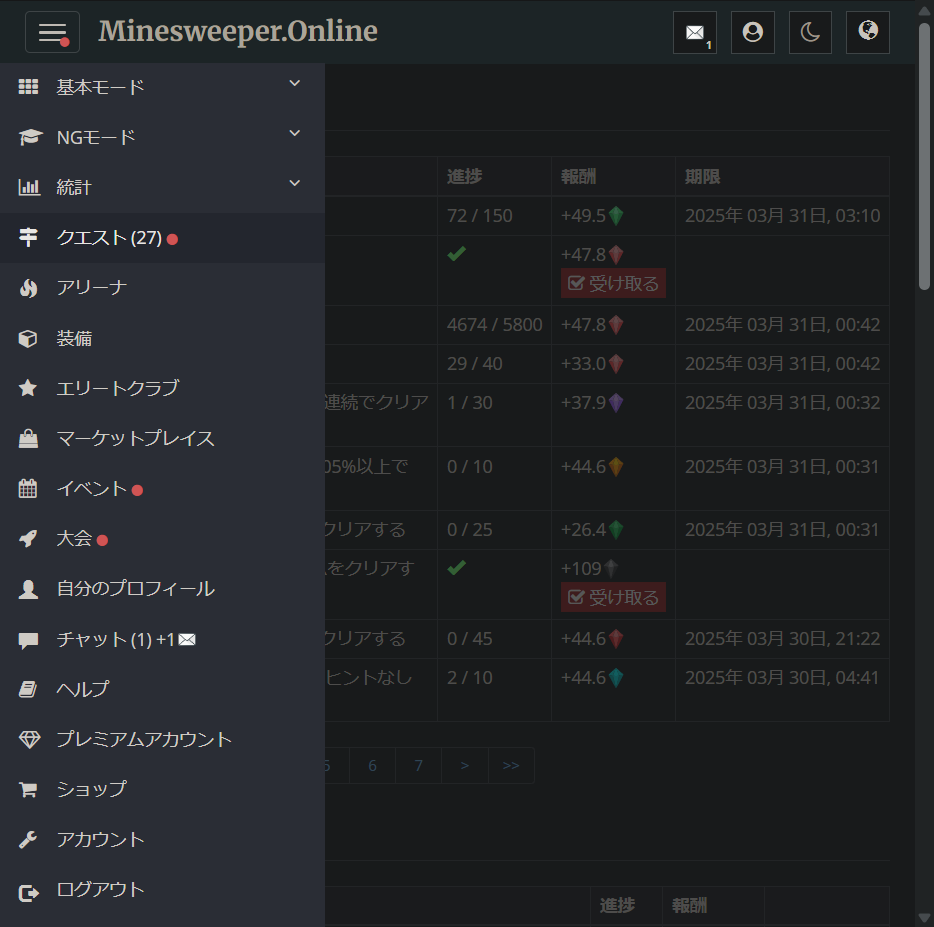Select the エリートクラブ star icon
Image resolution: width=934 pixels, height=927 pixels.
coord(29,388)
